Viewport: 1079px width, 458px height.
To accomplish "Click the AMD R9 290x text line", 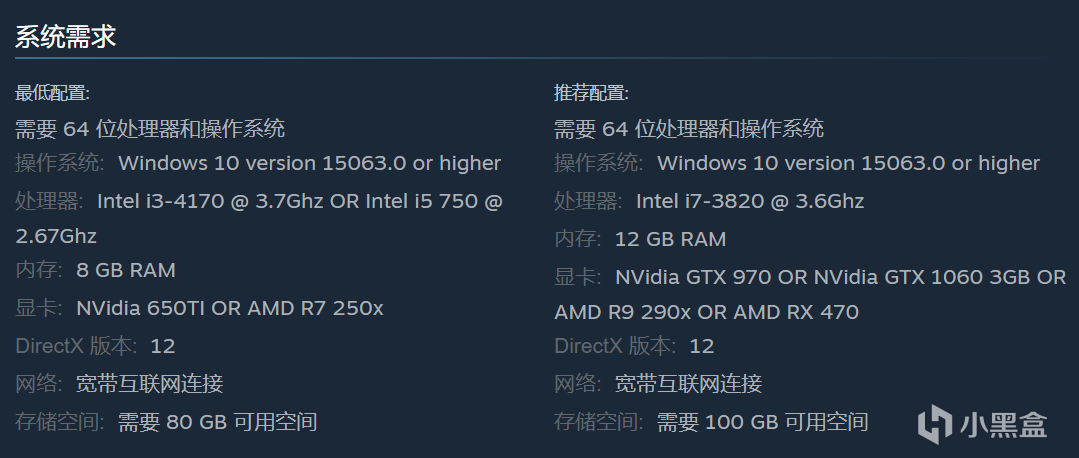I will (706, 312).
